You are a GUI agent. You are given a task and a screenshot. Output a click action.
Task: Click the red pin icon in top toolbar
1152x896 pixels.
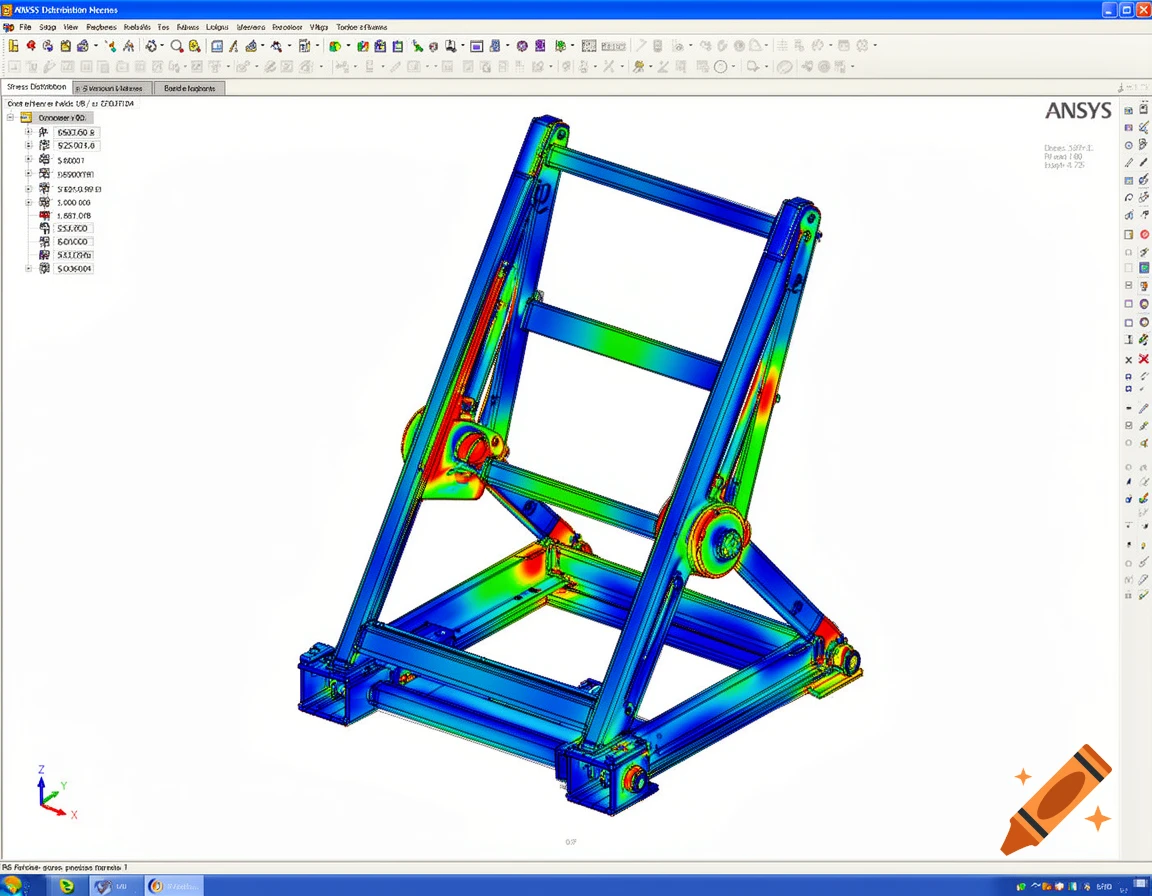(31, 46)
